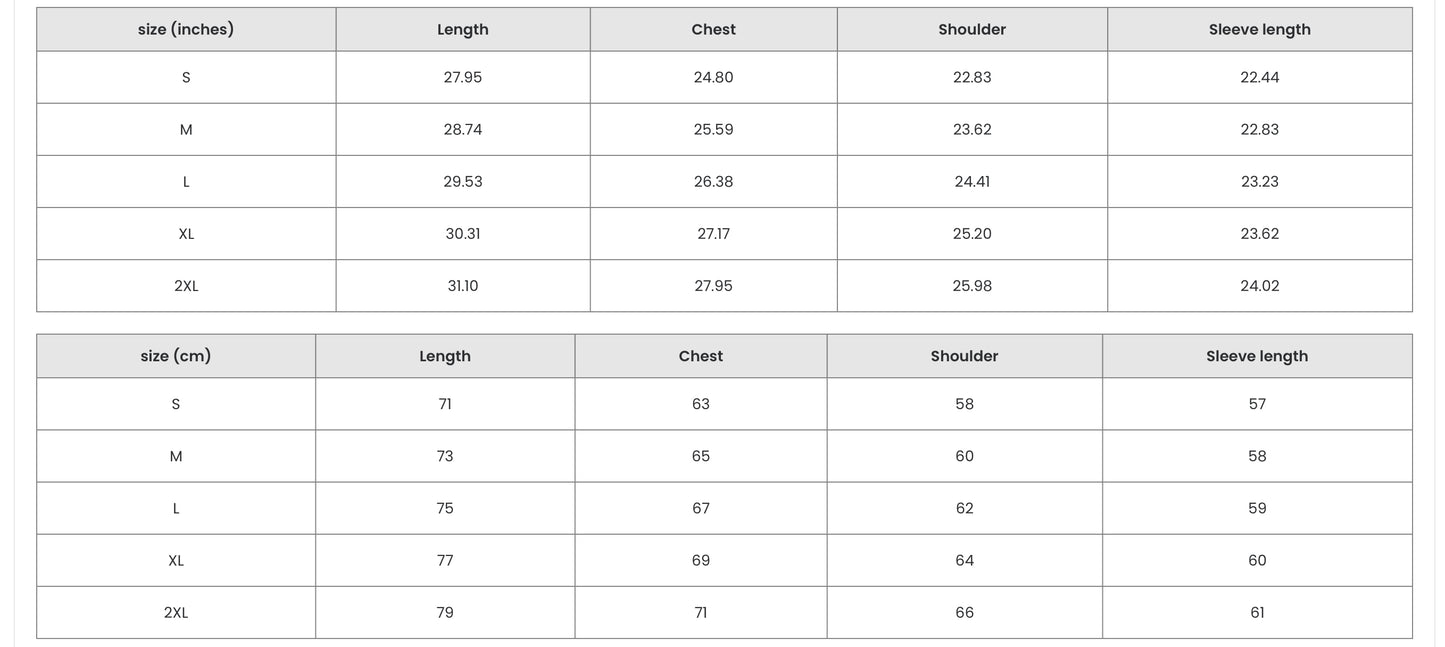Viewport: 1445px width, 647px height.
Task: Click the 31.10 length cell
Action: coord(463,286)
